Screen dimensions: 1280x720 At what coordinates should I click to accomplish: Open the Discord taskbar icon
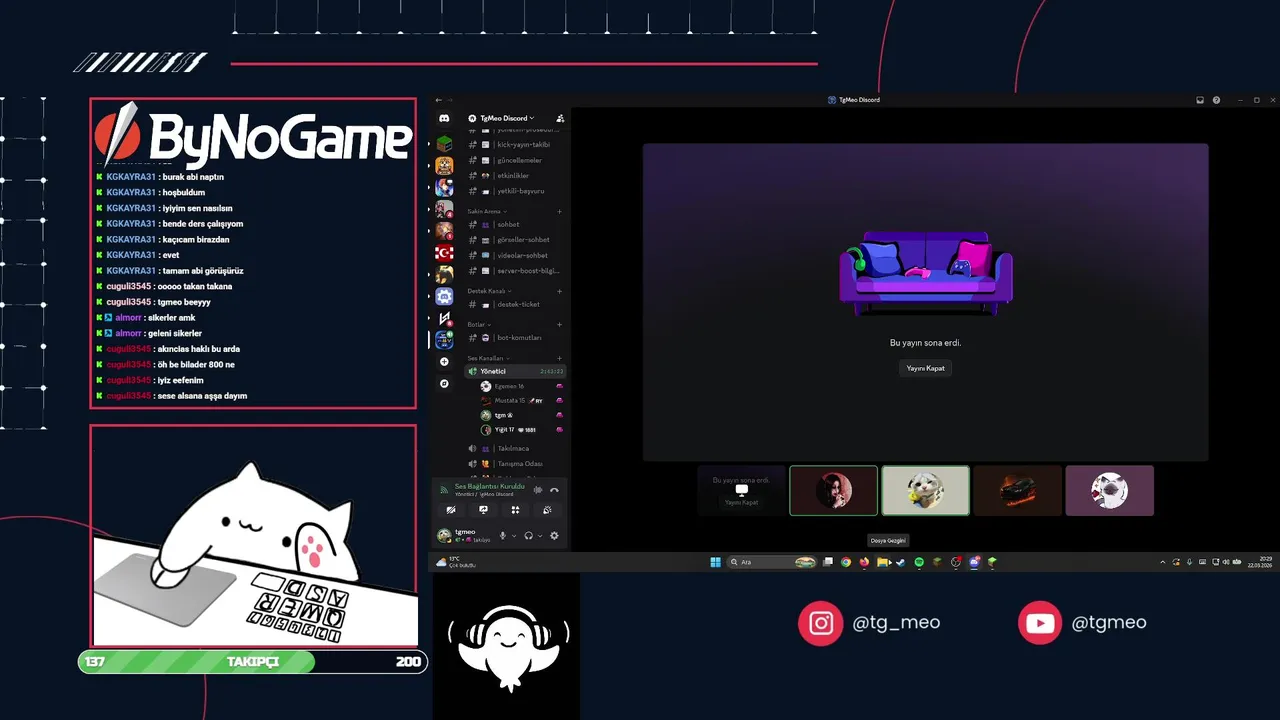974,562
